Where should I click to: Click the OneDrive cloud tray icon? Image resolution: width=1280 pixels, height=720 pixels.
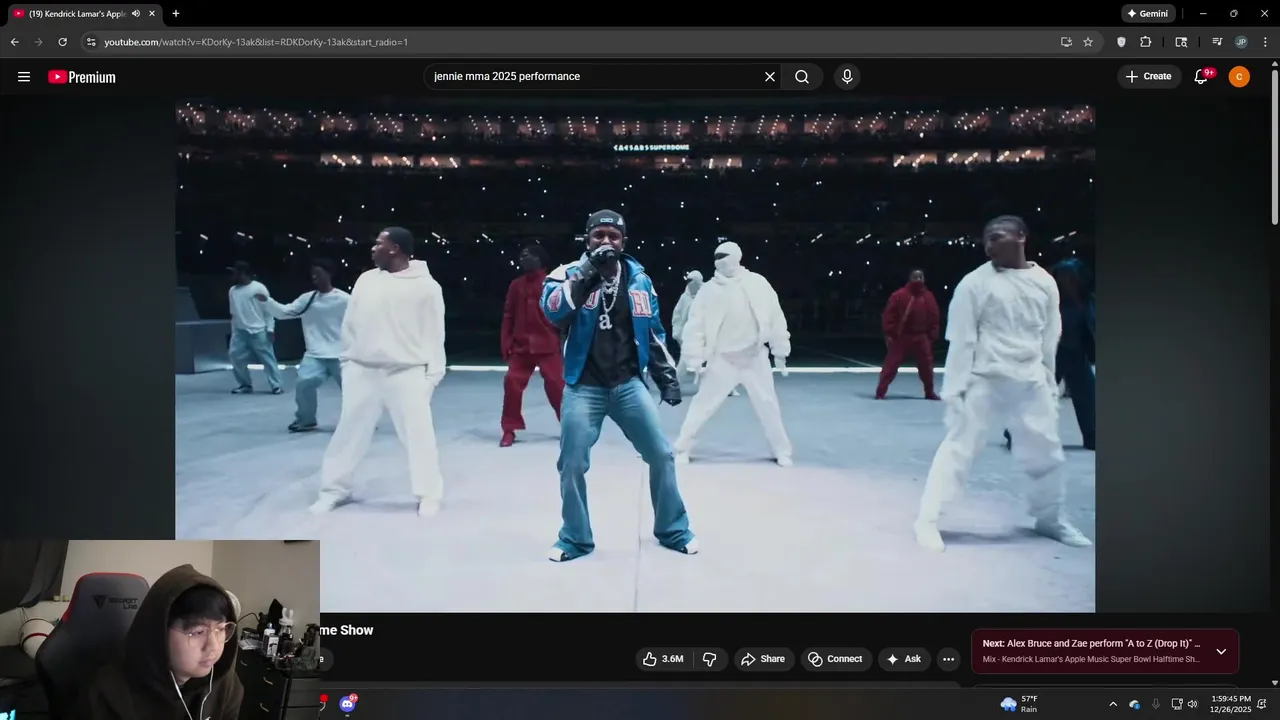tap(1135, 704)
